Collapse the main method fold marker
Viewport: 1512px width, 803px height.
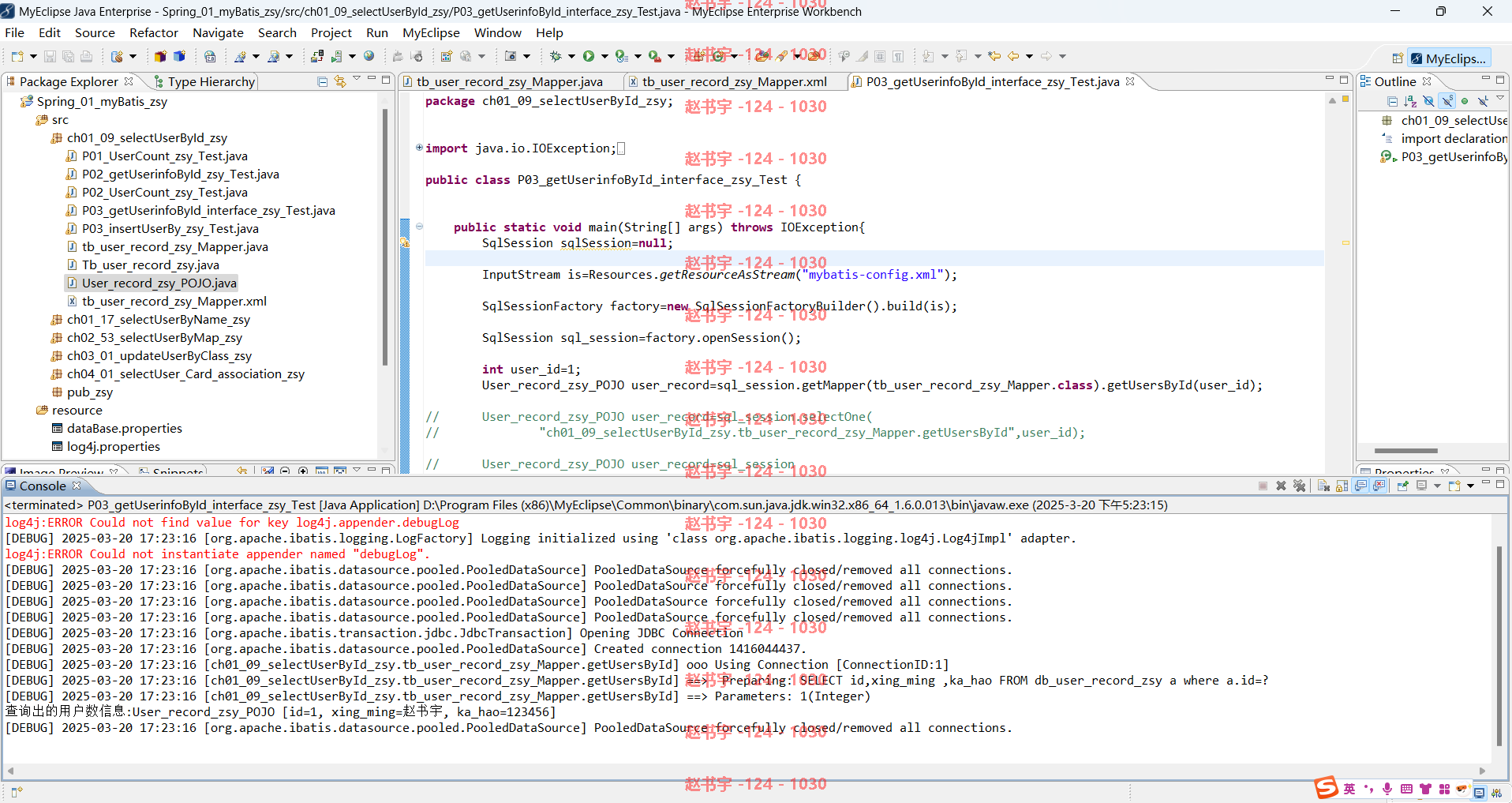pos(419,227)
